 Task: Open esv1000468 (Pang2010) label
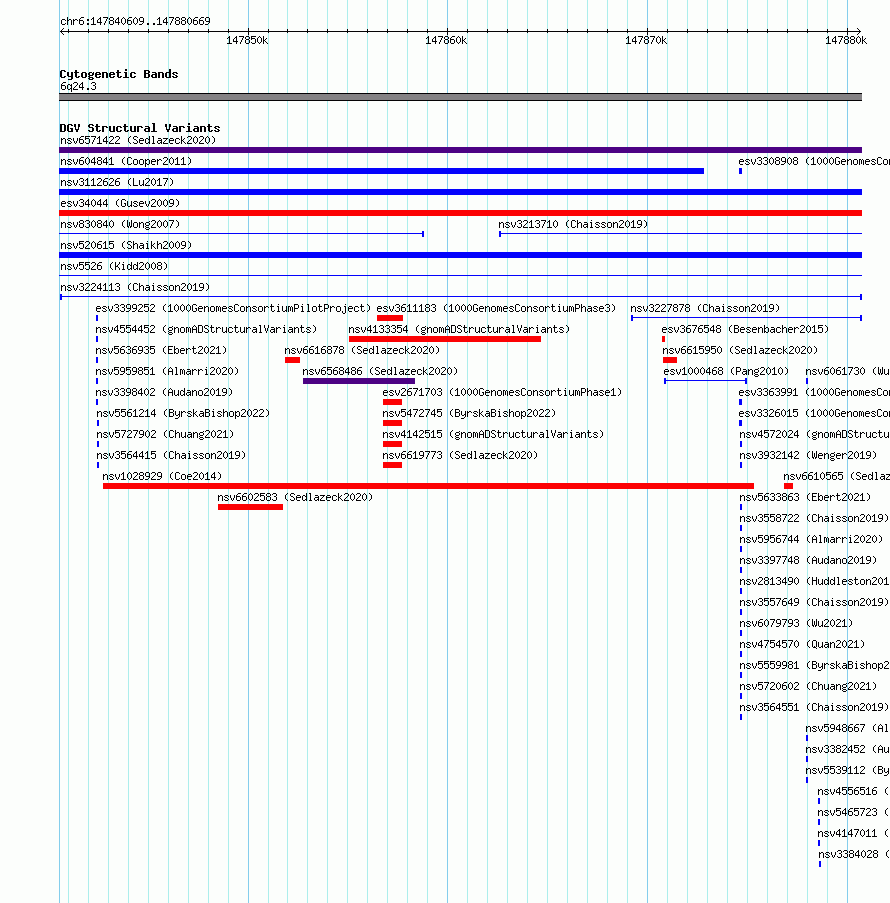[726, 371]
